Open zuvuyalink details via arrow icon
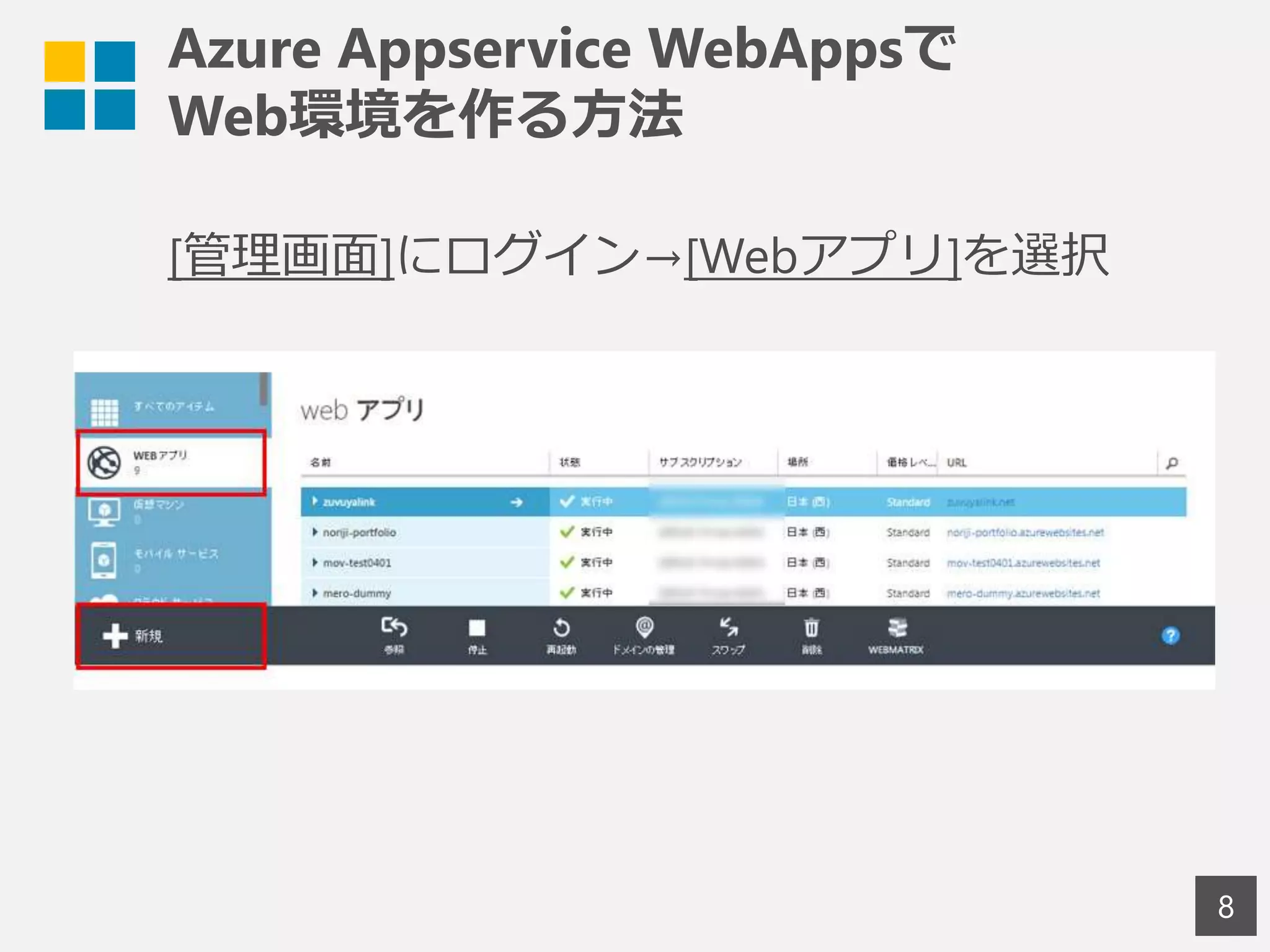This screenshot has height=952, width=1270. tap(517, 502)
